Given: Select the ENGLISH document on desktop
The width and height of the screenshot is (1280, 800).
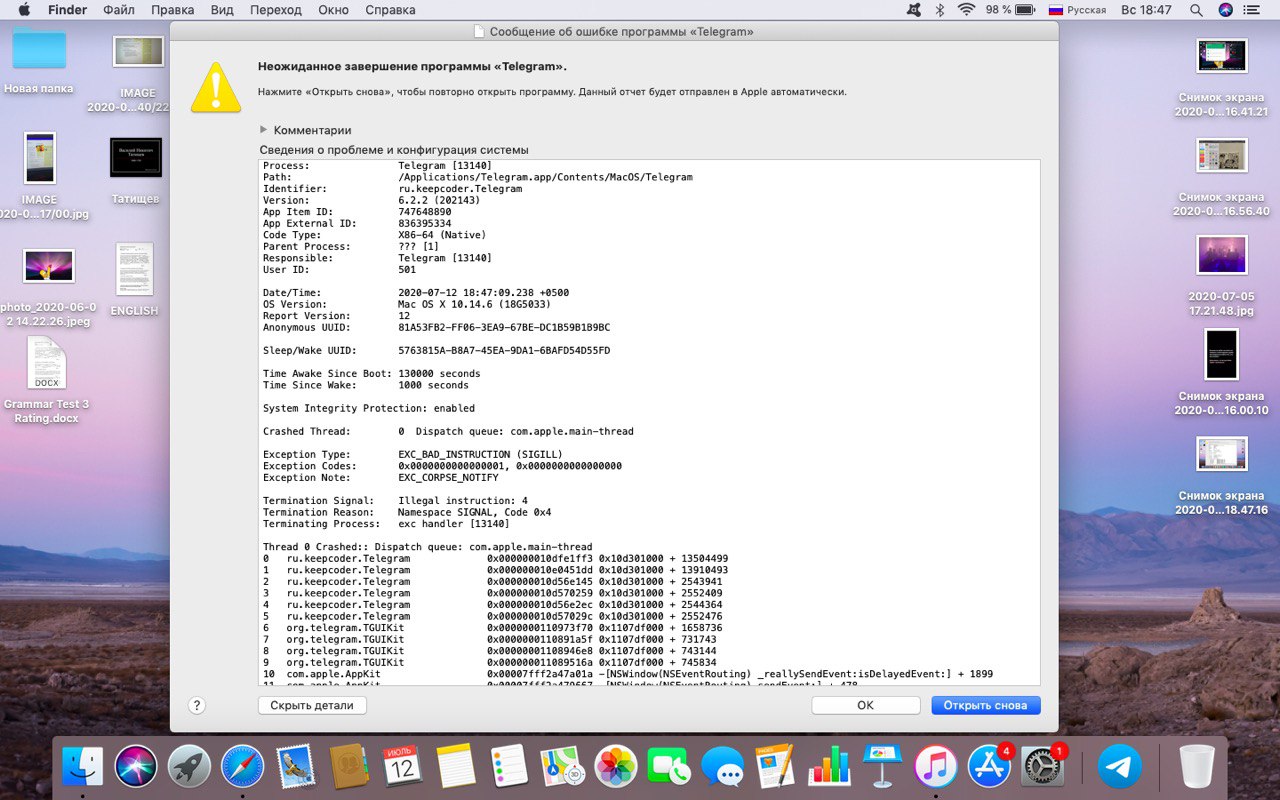Looking at the screenshot, I should [x=134, y=280].
